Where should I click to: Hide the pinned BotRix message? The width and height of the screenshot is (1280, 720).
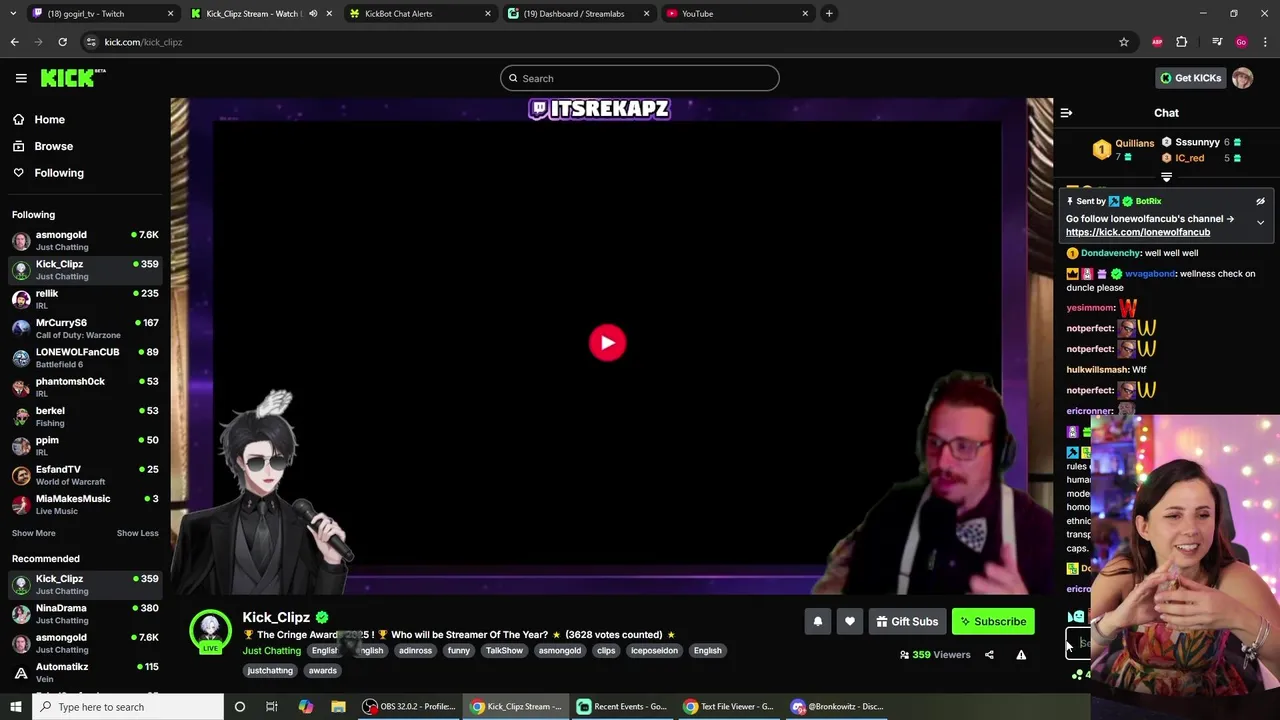1260,201
